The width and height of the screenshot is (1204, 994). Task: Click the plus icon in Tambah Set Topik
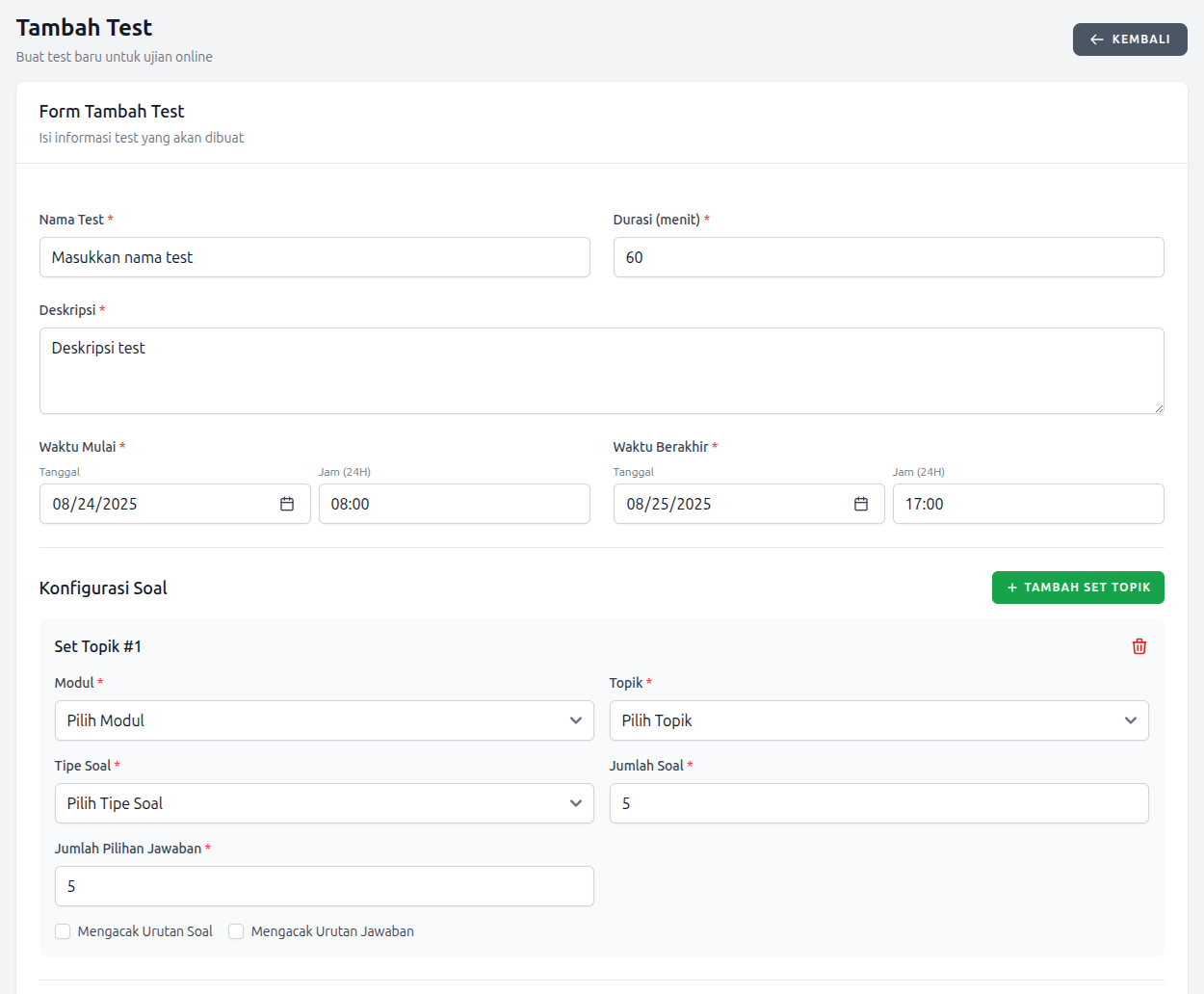pyautogui.click(x=1011, y=588)
